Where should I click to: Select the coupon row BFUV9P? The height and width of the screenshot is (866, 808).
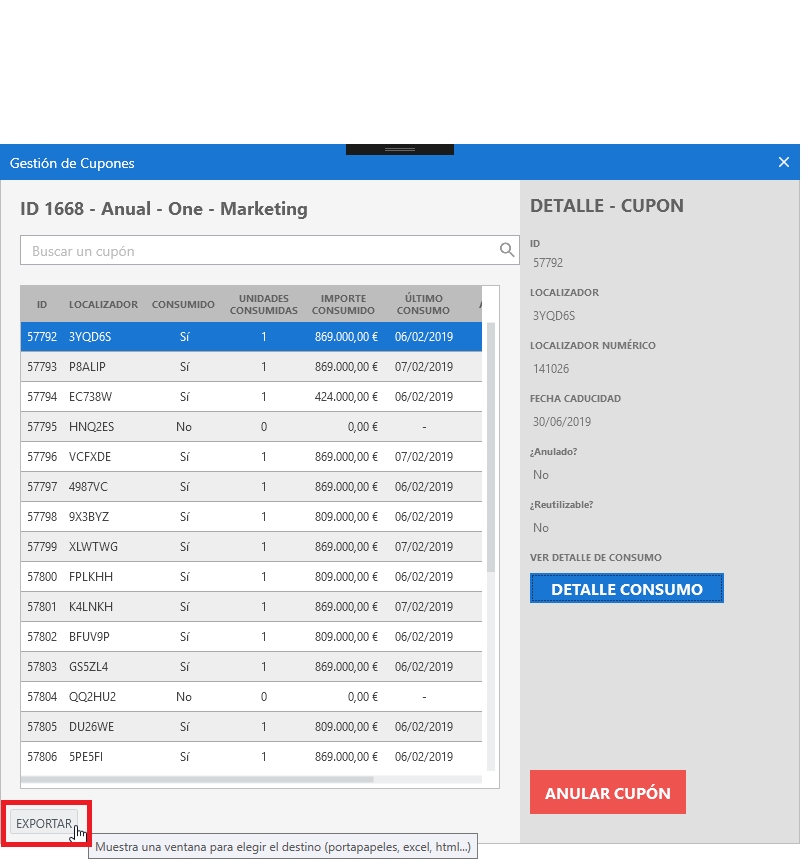click(251, 637)
